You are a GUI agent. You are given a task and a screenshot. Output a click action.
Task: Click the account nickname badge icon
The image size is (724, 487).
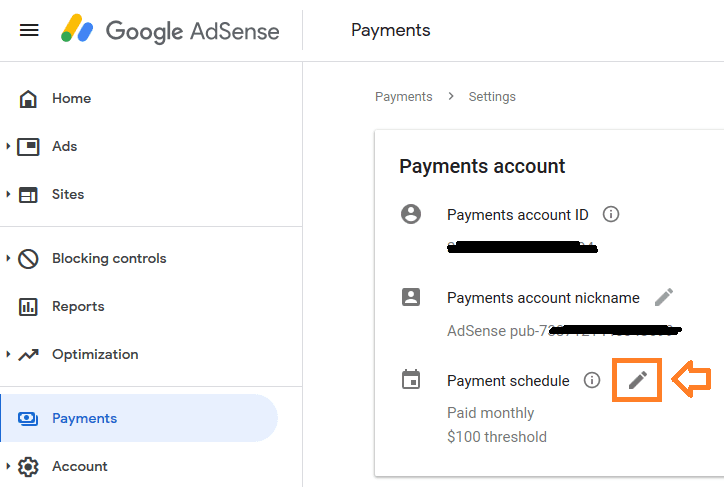tap(411, 297)
